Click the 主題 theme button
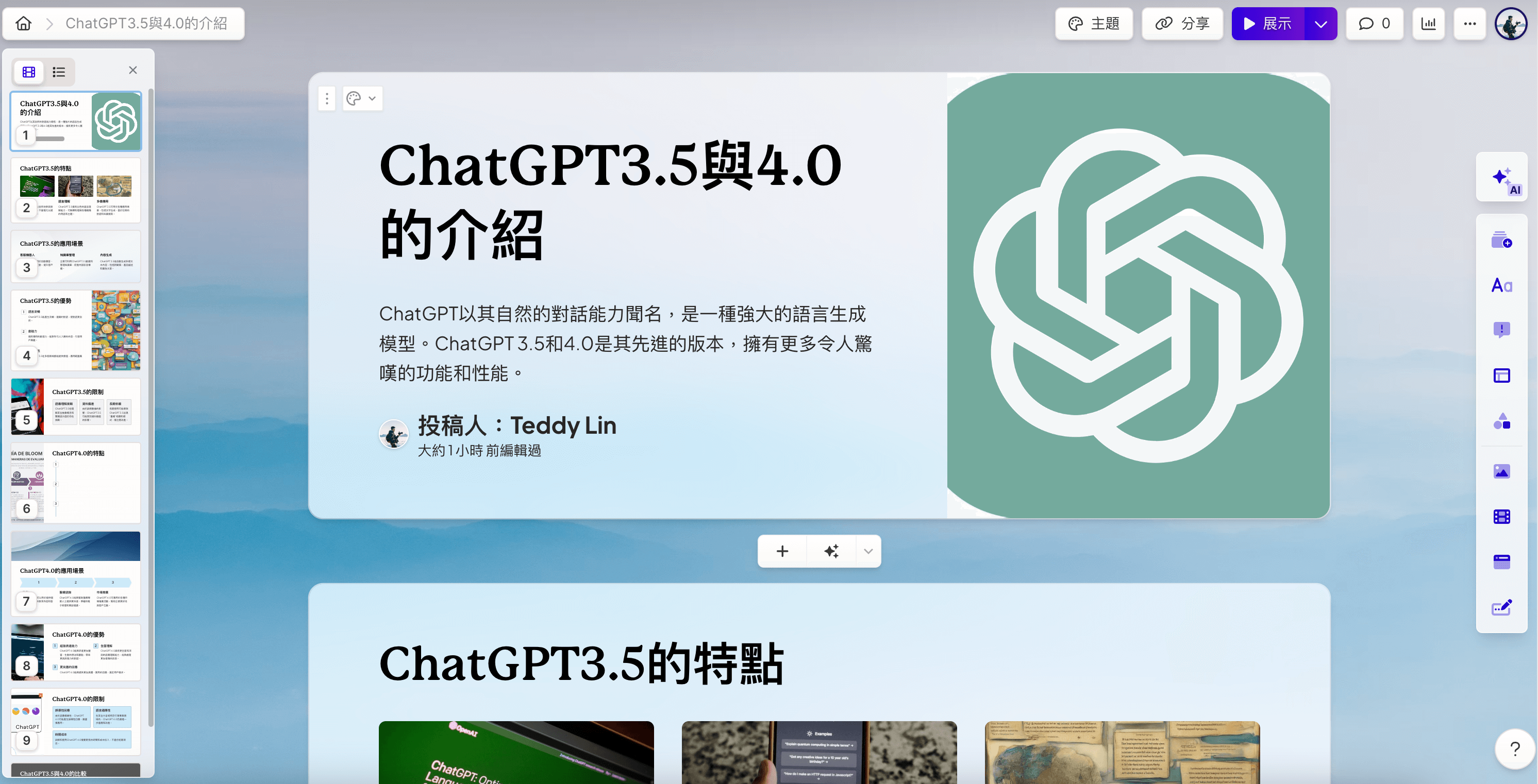Image resolution: width=1538 pixels, height=784 pixels. pos(1093,24)
